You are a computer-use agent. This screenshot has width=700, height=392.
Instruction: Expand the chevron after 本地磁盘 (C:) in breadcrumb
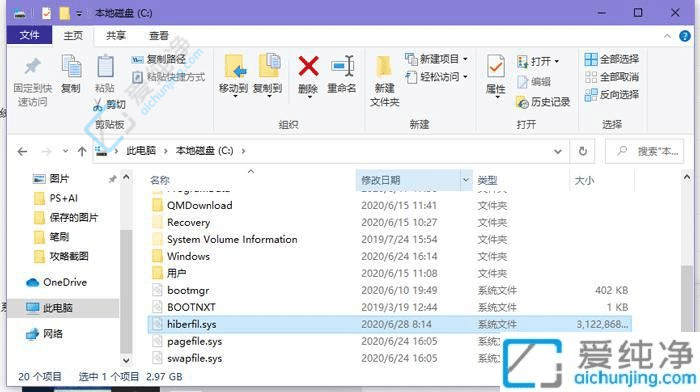[x=243, y=151]
